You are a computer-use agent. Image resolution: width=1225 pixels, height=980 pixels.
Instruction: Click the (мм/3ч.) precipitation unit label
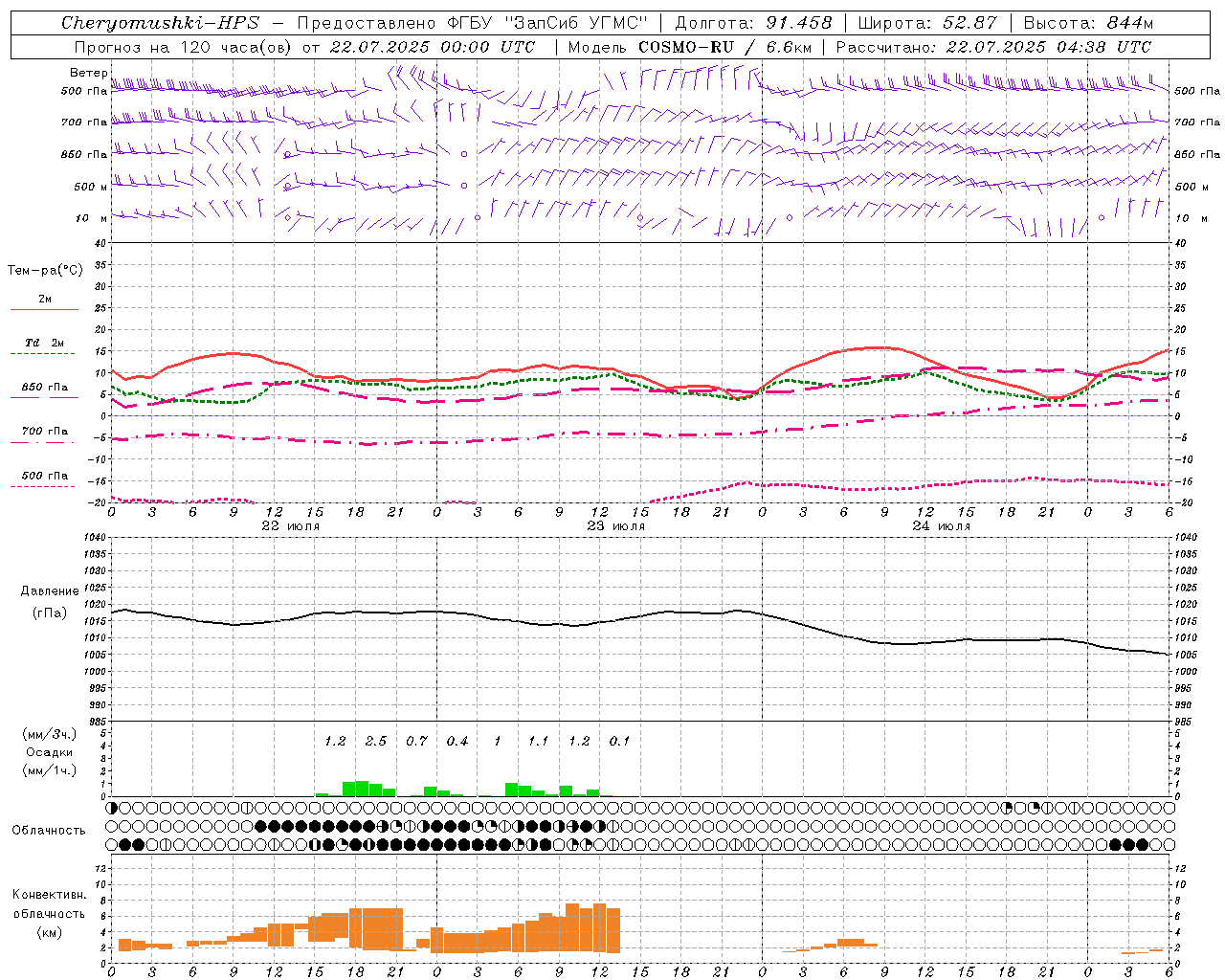[x=50, y=735]
